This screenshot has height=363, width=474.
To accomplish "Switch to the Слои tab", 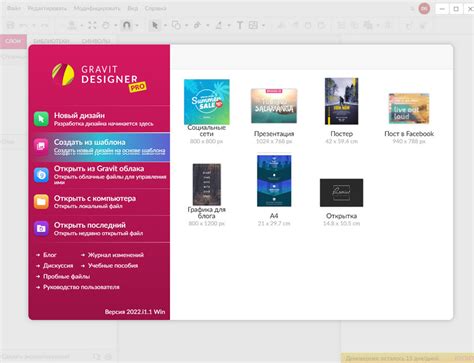I will click(x=13, y=41).
